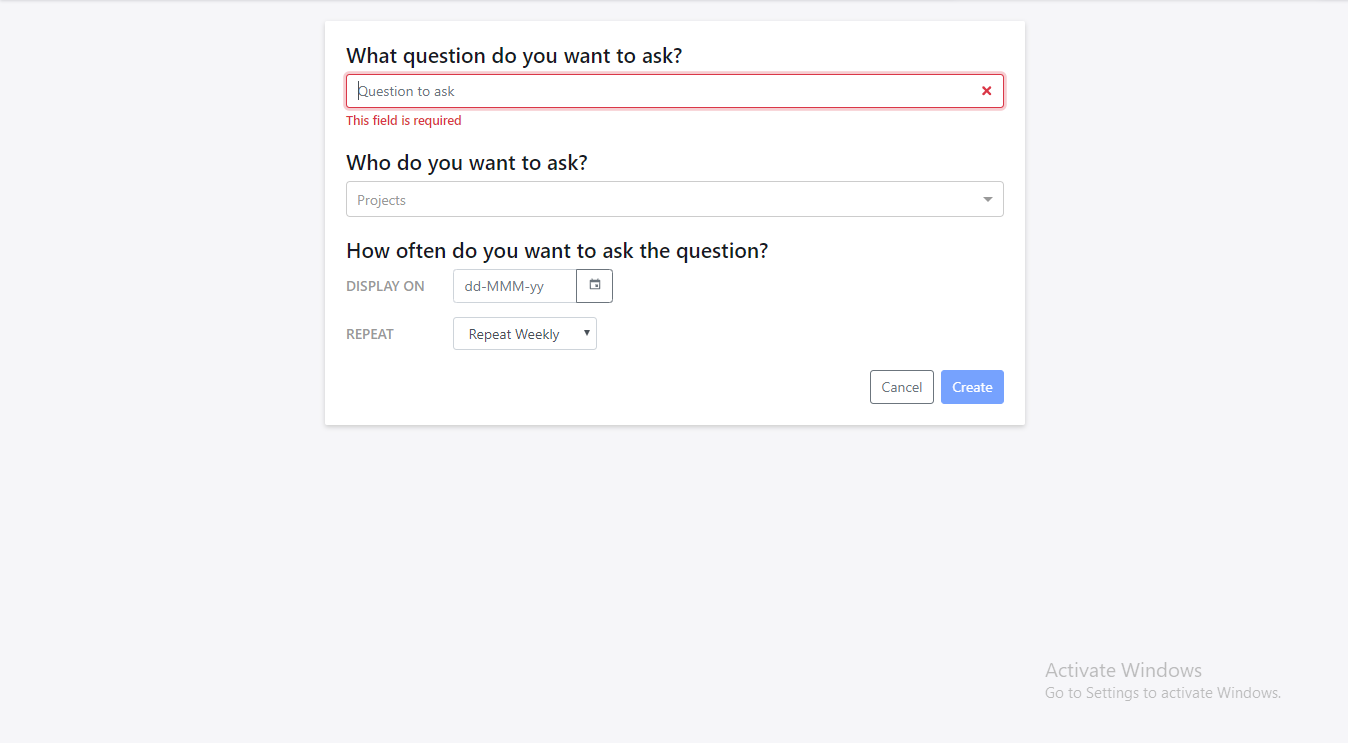Click 'Who do you want to ask?' heading
The width and height of the screenshot is (1348, 743).
click(467, 163)
